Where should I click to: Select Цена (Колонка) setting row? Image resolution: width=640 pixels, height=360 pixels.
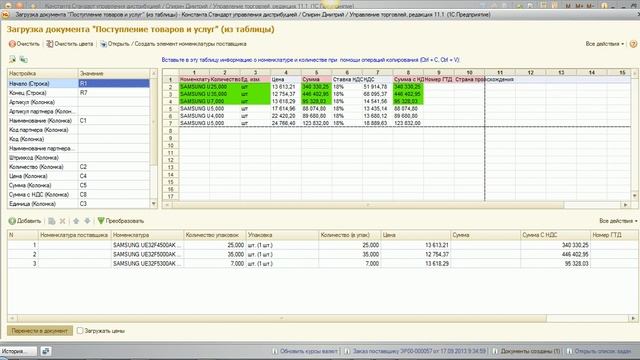[79, 176]
